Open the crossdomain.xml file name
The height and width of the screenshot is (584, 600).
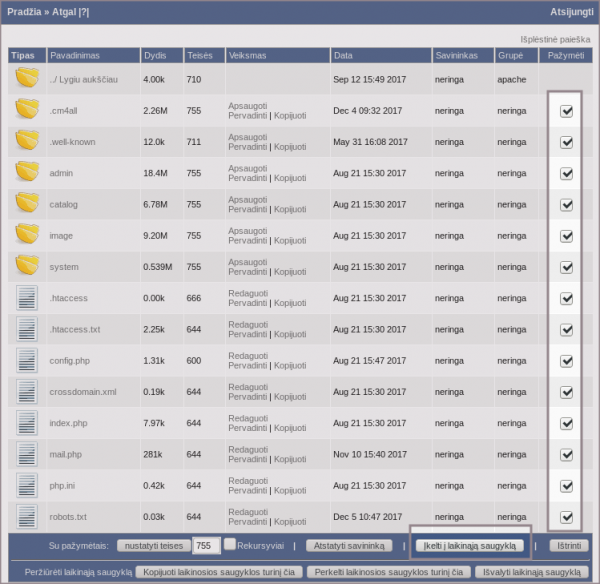point(83,392)
